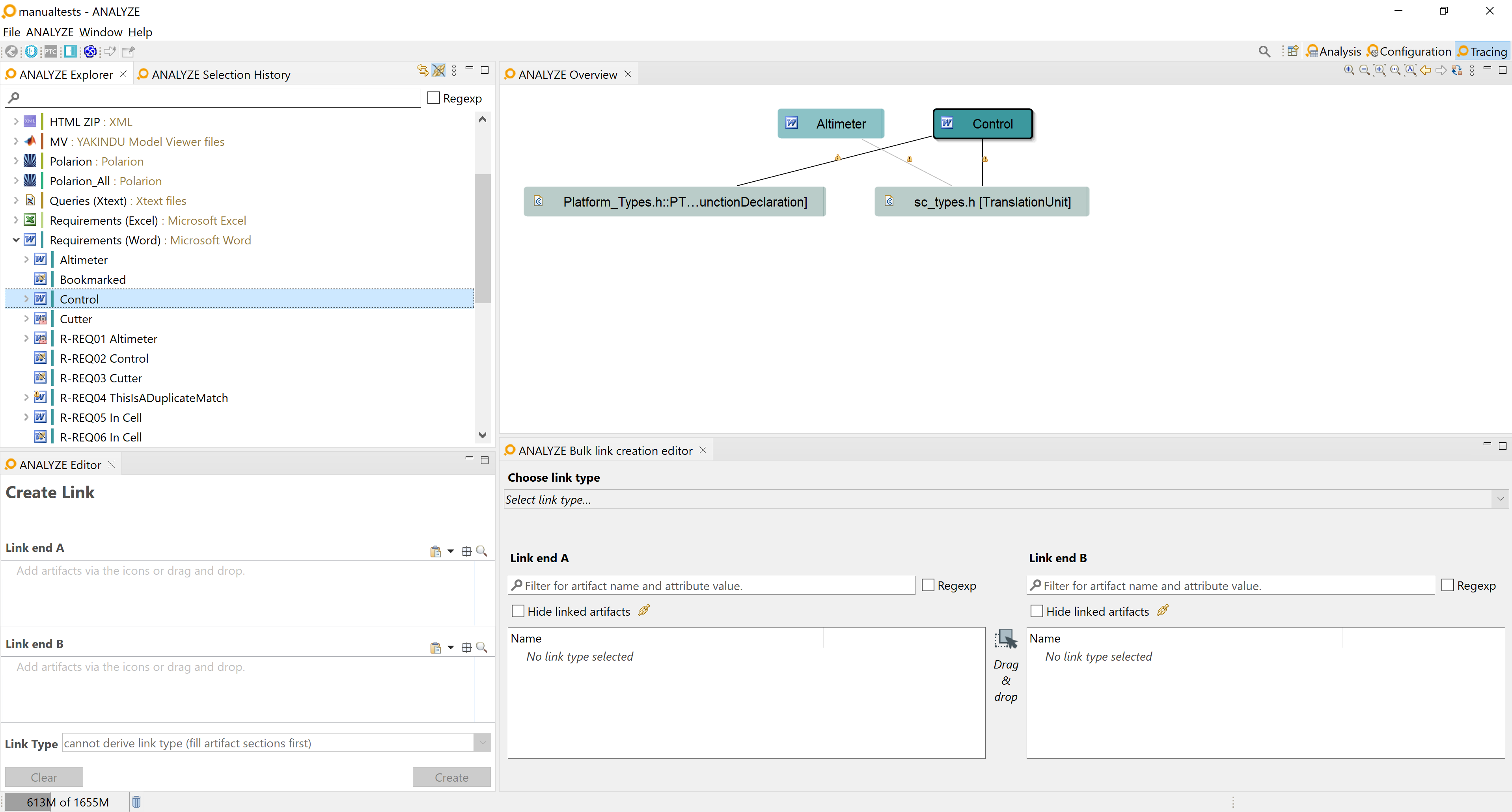Select the Control node in Overview graph
Screen dimensions: 1512x812
point(983,124)
